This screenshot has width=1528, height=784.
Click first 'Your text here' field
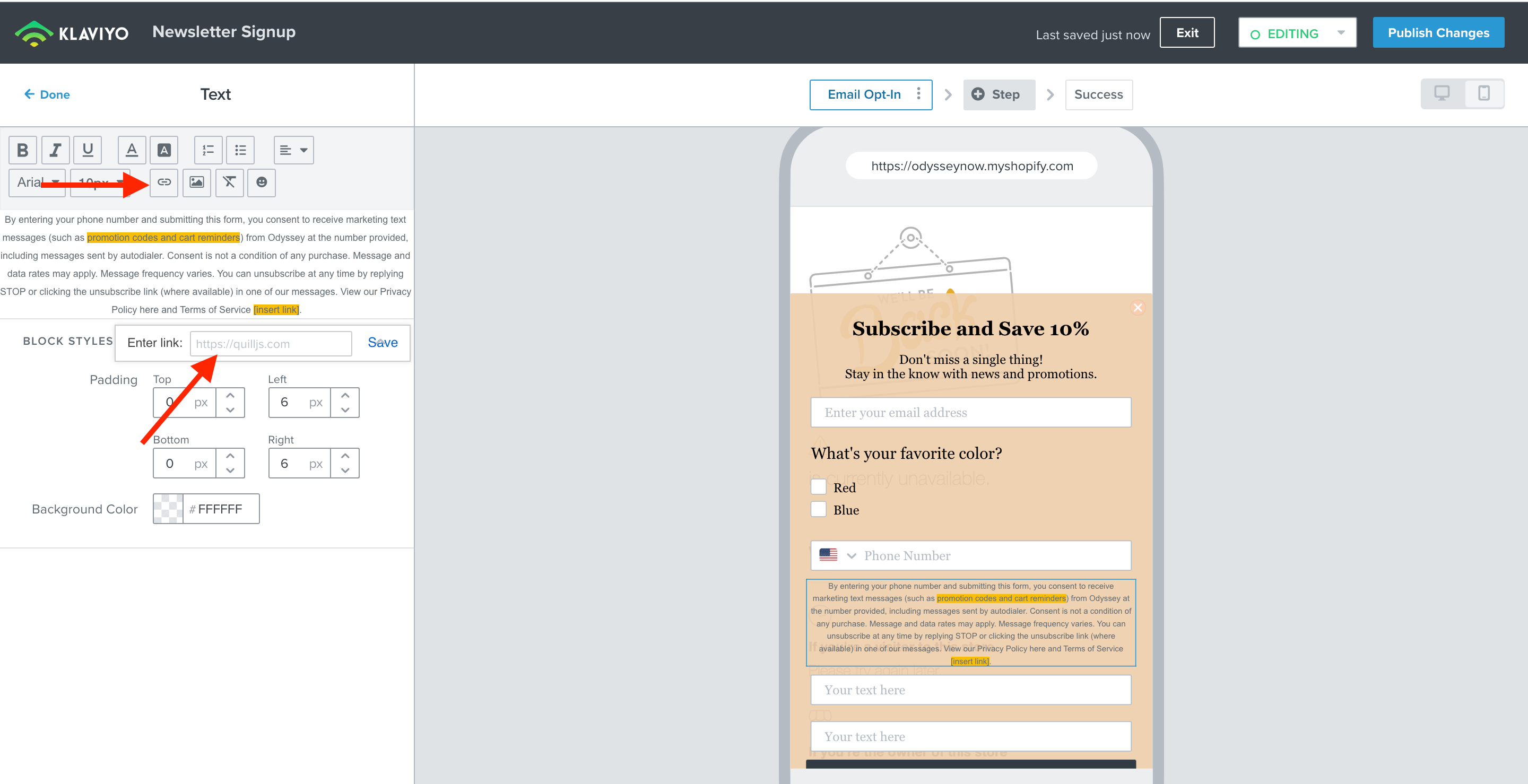pyautogui.click(x=970, y=690)
